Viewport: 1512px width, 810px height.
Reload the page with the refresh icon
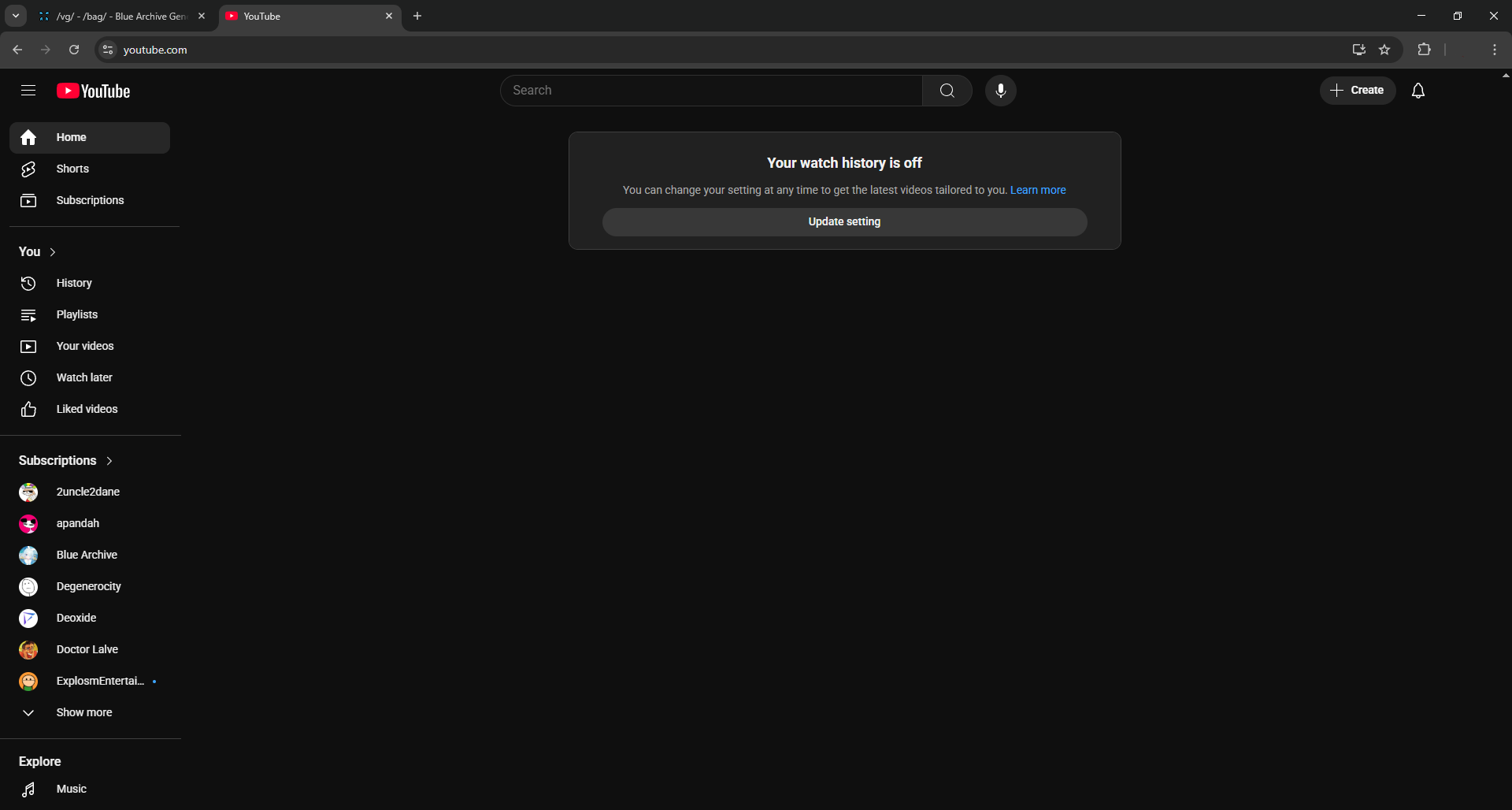tap(74, 50)
